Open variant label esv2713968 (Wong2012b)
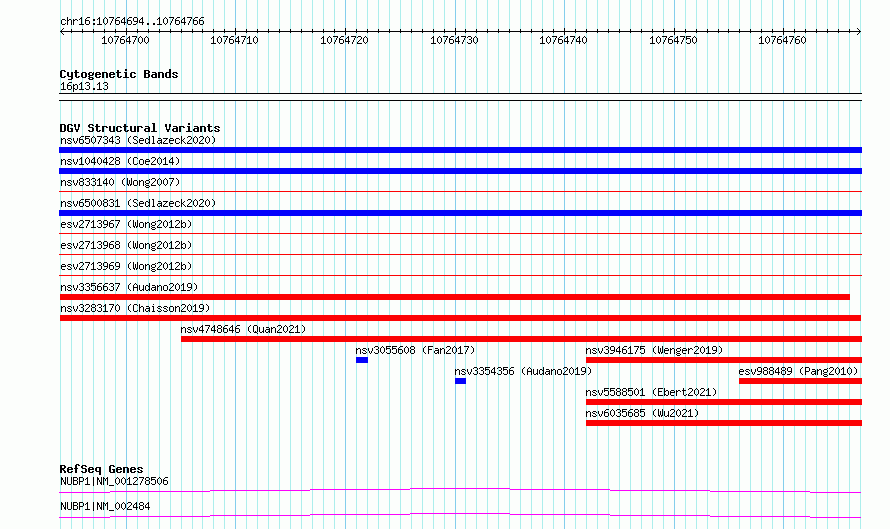The image size is (890, 529). pos(126,245)
